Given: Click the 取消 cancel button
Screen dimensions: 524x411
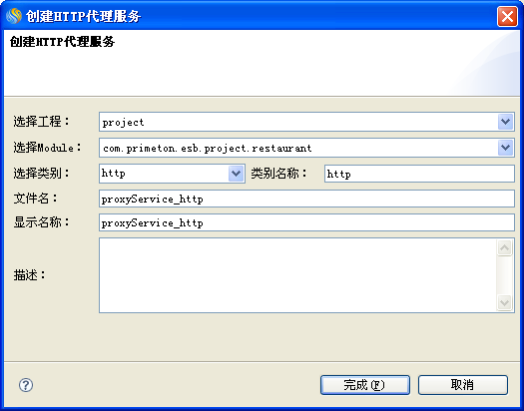Looking at the screenshot, I should [x=463, y=385].
